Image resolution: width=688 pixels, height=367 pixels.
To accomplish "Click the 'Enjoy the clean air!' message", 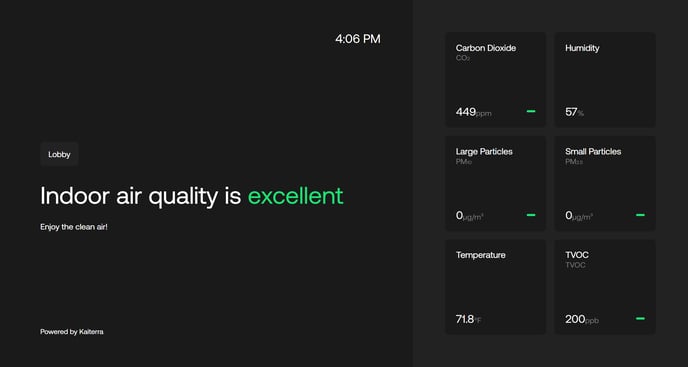I will pos(74,227).
